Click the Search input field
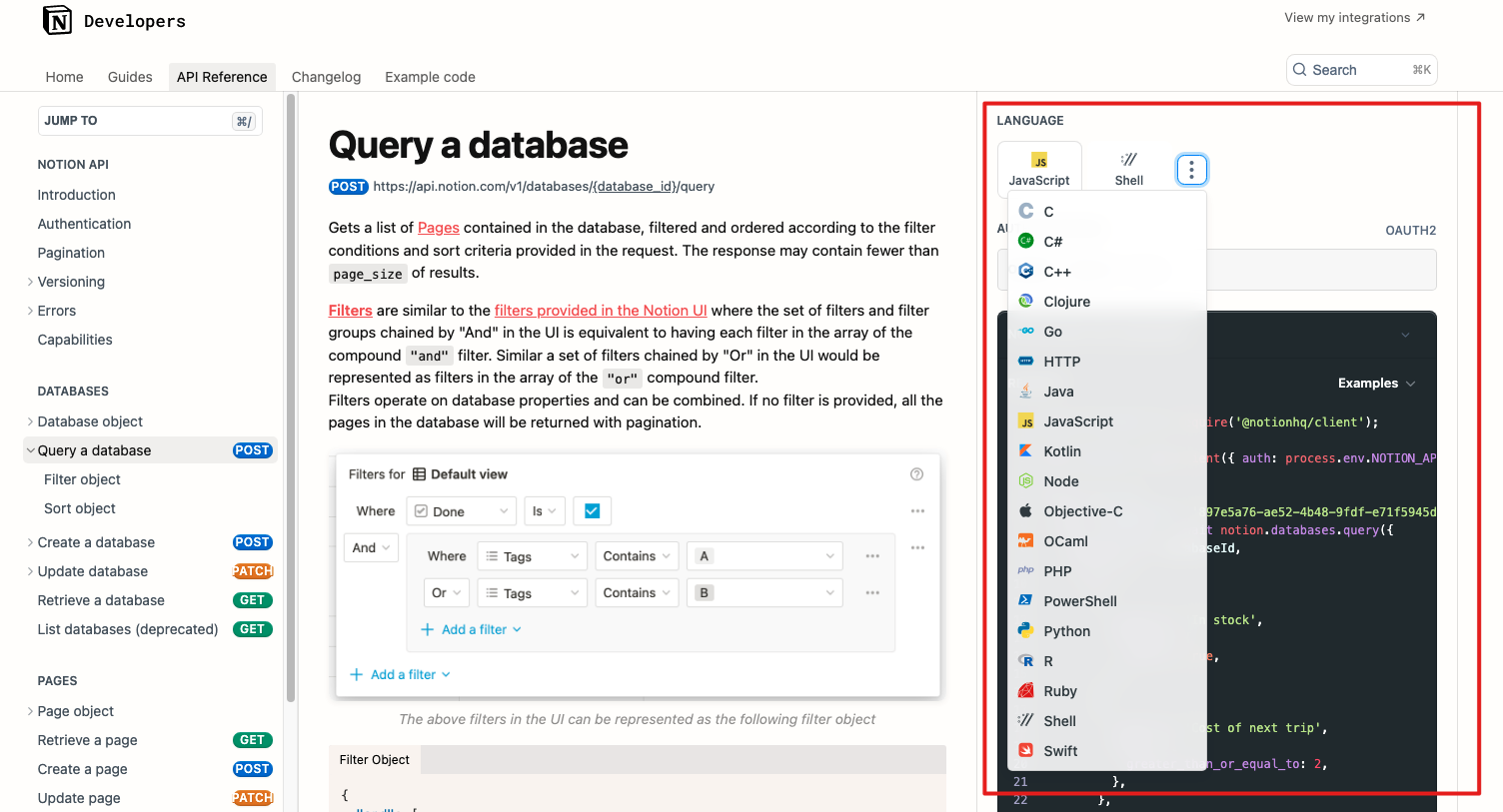 pos(1360,70)
